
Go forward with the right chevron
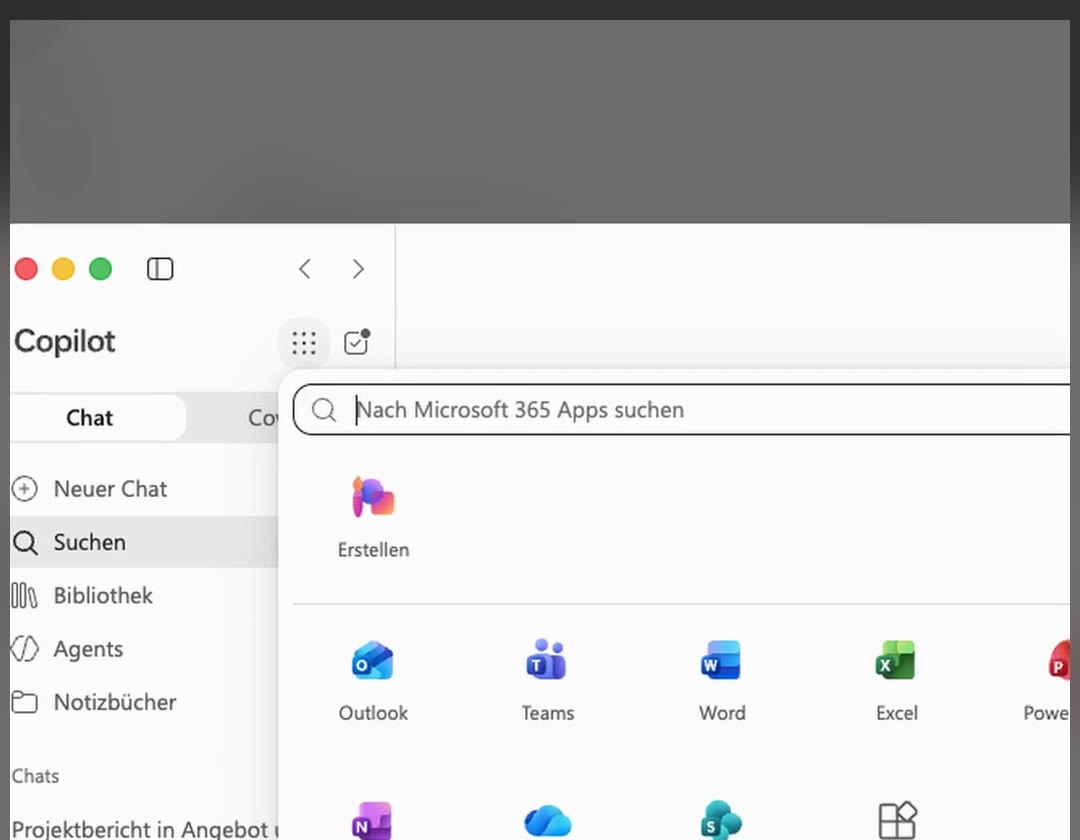coord(357,269)
